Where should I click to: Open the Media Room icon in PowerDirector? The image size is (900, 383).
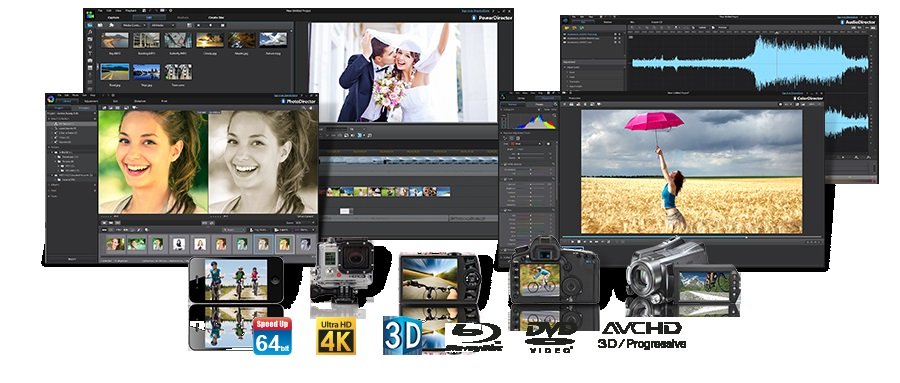click(x=90, y=25)
